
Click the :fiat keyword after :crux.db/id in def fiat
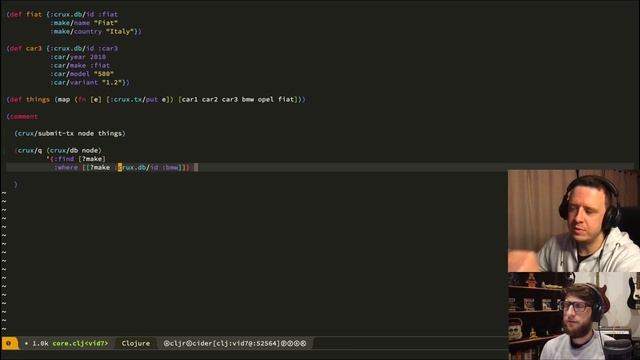point(108,14)
